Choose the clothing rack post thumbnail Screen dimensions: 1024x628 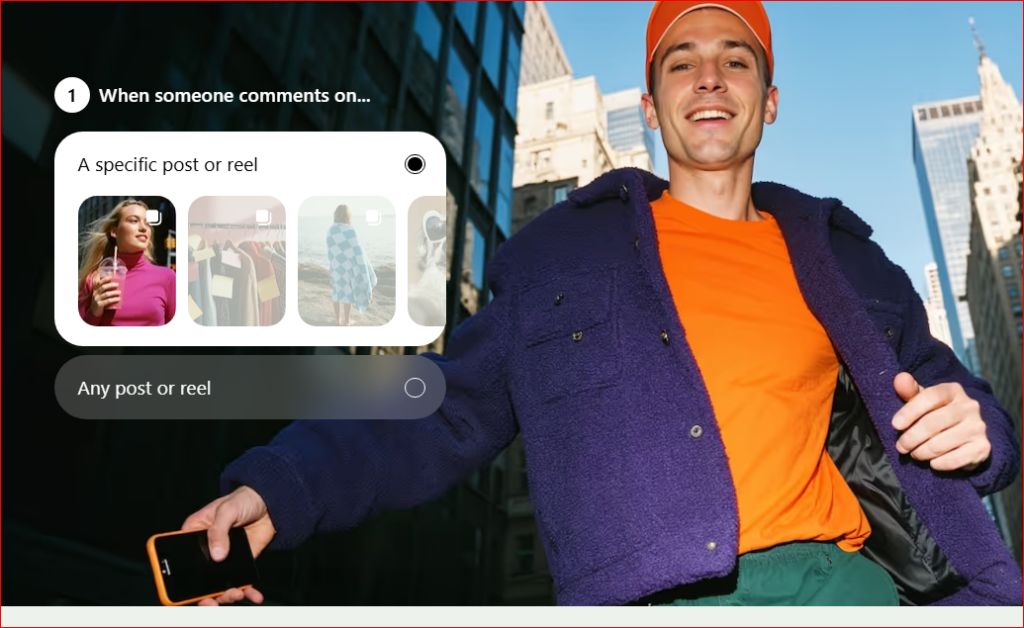point(236,261)
